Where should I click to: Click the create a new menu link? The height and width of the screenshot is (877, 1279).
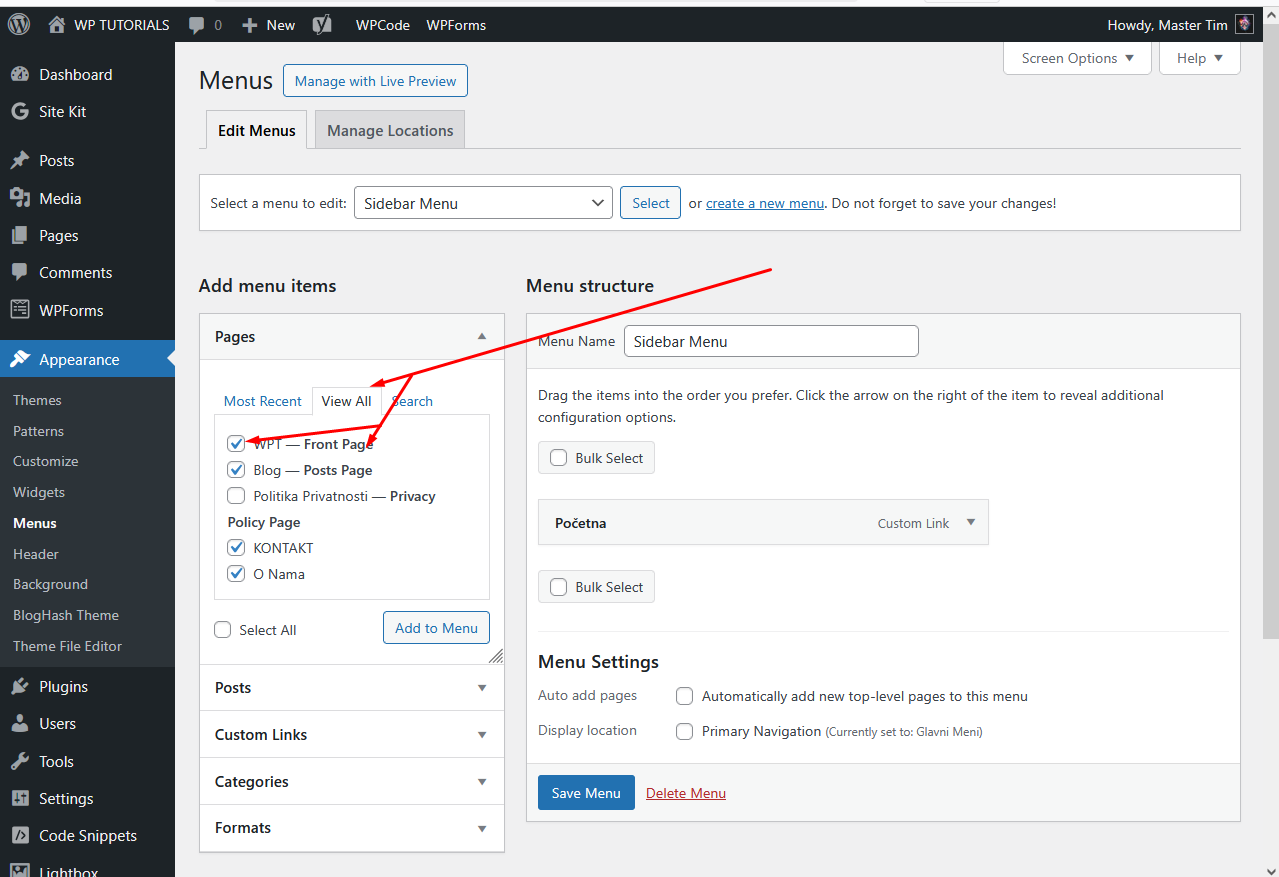pos(764,203)
